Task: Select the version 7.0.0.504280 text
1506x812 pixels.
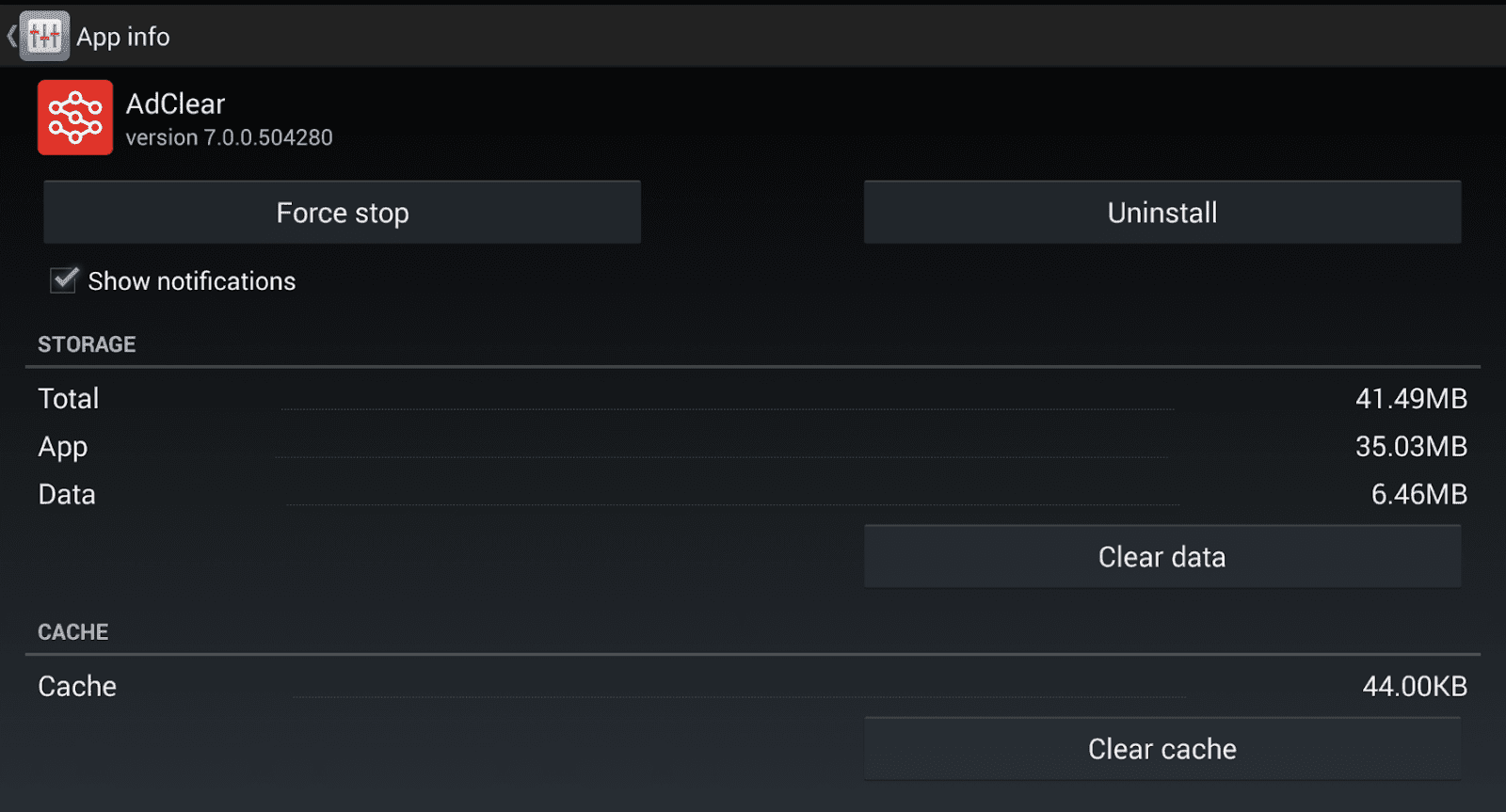Action: click(x=230, y=137)
